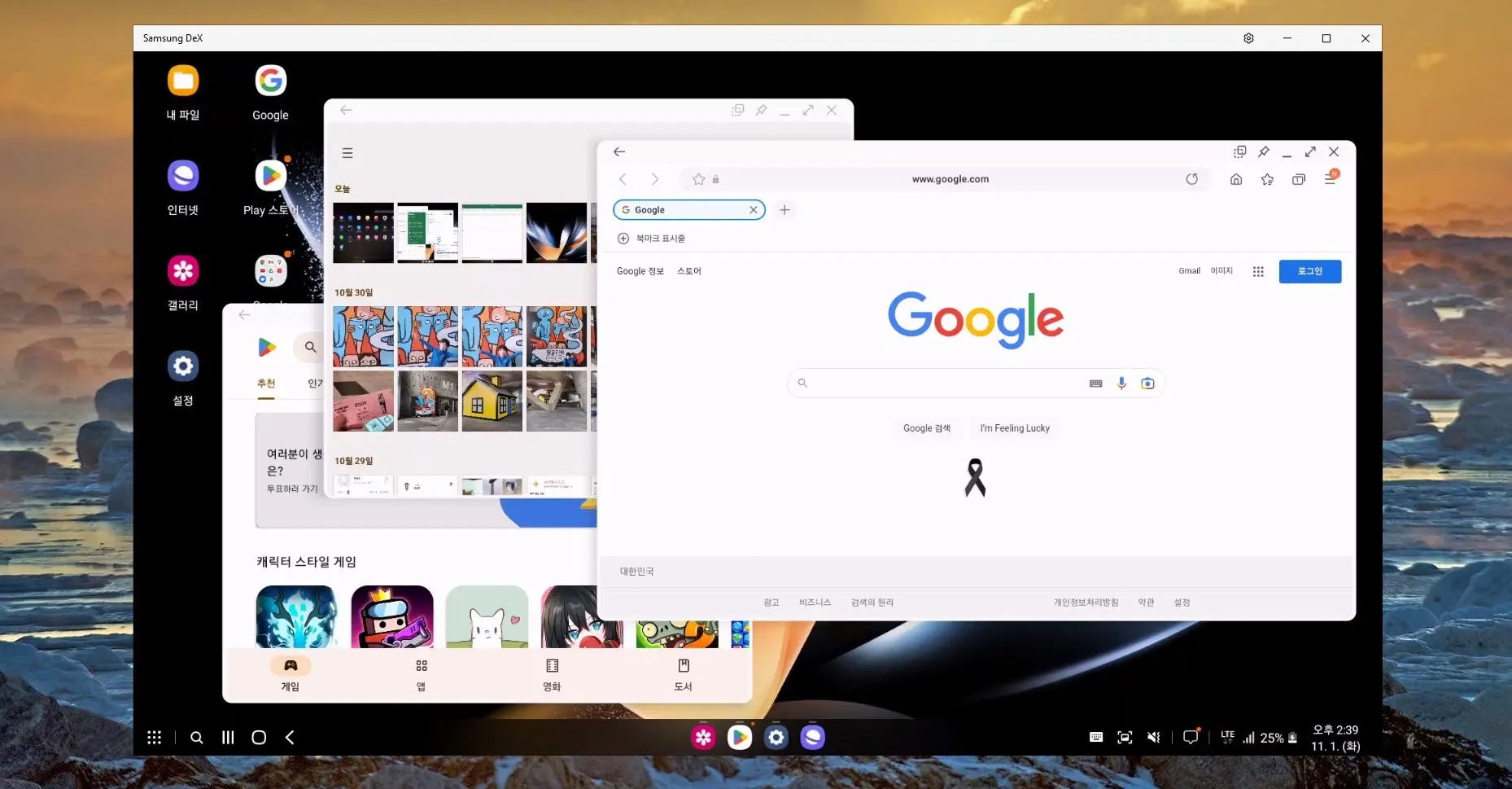
Task: Close the Google browser tab
Action: click(x=754, y=210)
